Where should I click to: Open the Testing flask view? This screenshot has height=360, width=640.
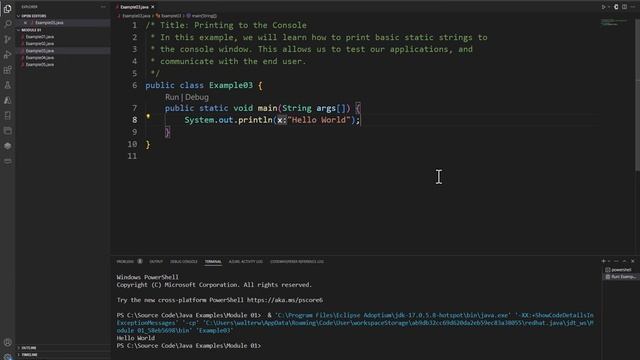point(7,85)
